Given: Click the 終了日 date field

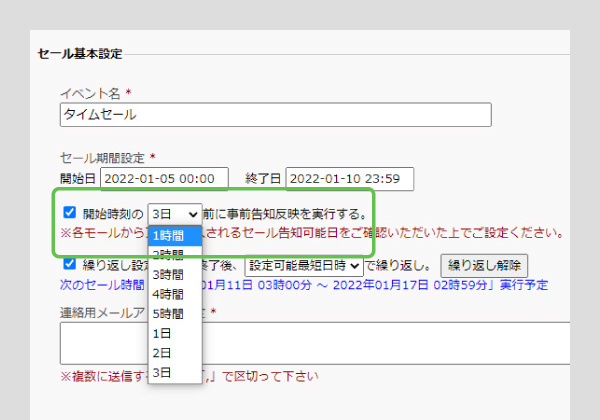Looking at the screenshot, I should 350,179.
